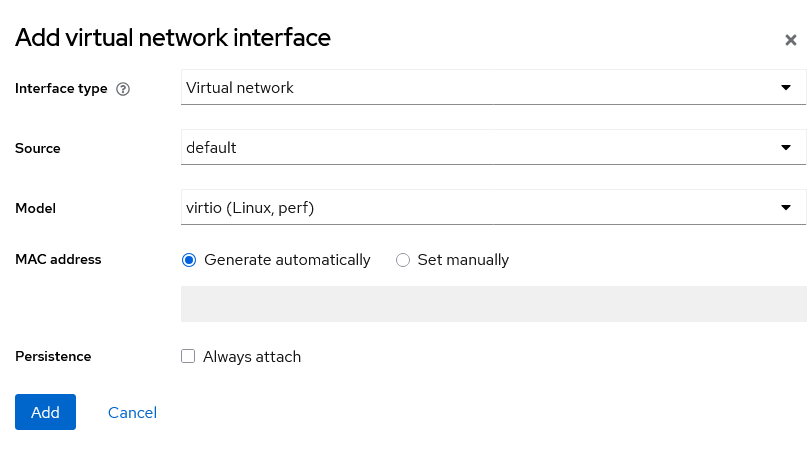Image resolution: width=812 pixels, height=452 pixels.
Task: Choose the Set manually radio button
Action: click(x=403, y=260)
